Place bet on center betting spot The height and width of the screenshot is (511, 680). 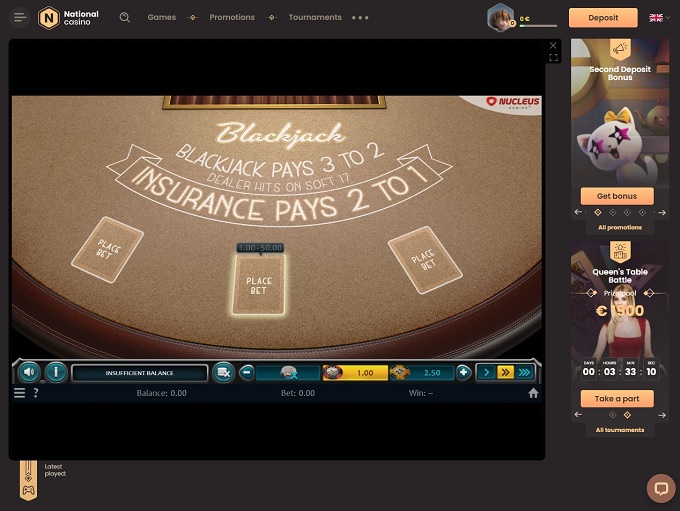coord(259,285)
